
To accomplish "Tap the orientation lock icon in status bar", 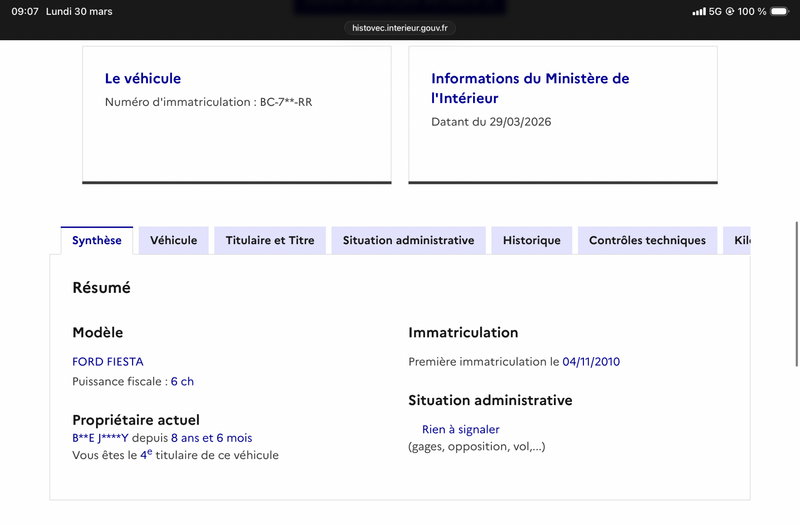I will [x=730, y=11].
